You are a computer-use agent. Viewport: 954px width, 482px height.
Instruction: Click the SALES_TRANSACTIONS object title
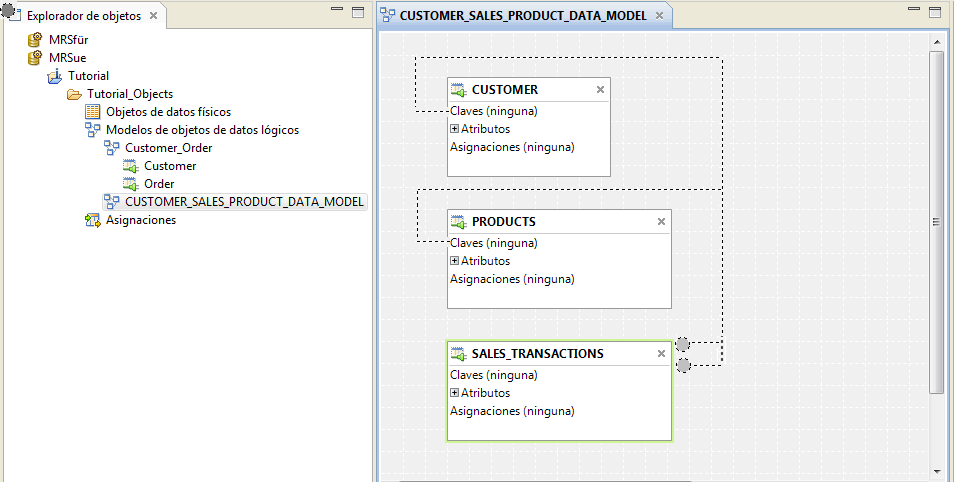click(x=538, y=354)
